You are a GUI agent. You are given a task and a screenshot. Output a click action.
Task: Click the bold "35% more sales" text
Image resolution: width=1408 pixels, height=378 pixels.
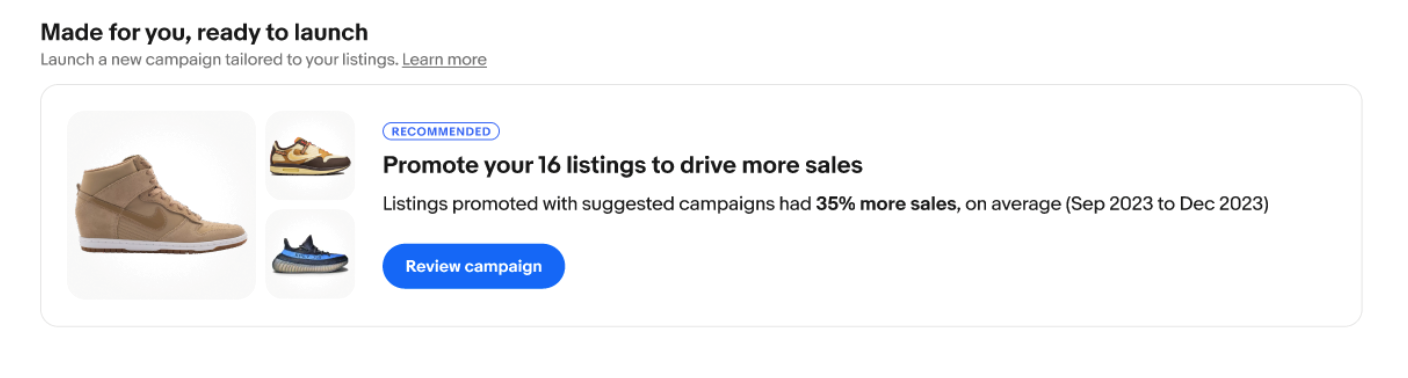(887, 204)
